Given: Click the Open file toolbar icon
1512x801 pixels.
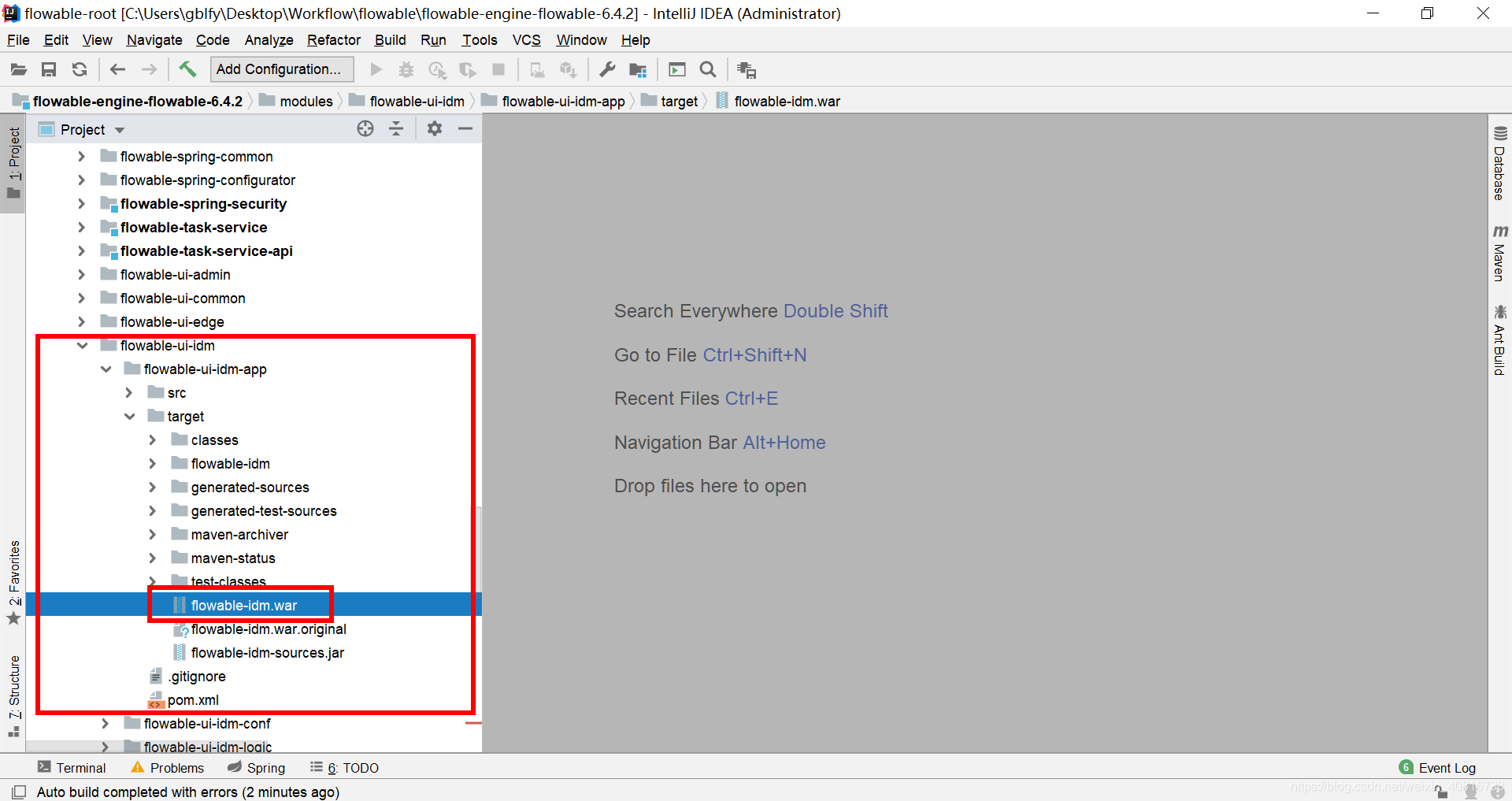Looking at the screenshot, I should click(x=19, y=70).
